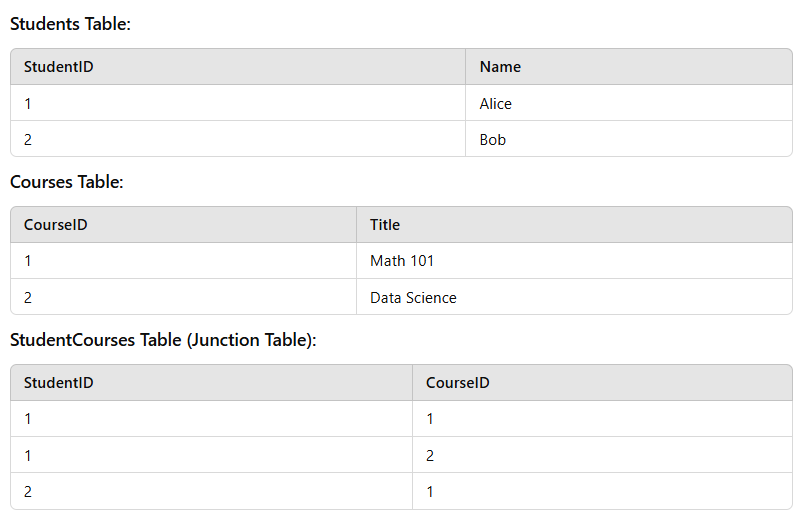The height and width of the screenshot is (517, 805).
Task: Select the Math 101 cell
Action: [574, 261]
